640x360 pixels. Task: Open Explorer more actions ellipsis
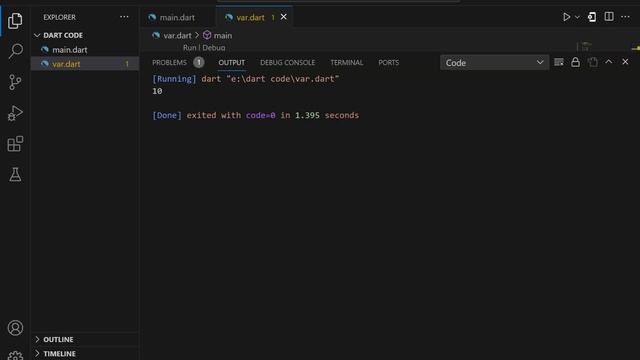(x=124, y=17)
